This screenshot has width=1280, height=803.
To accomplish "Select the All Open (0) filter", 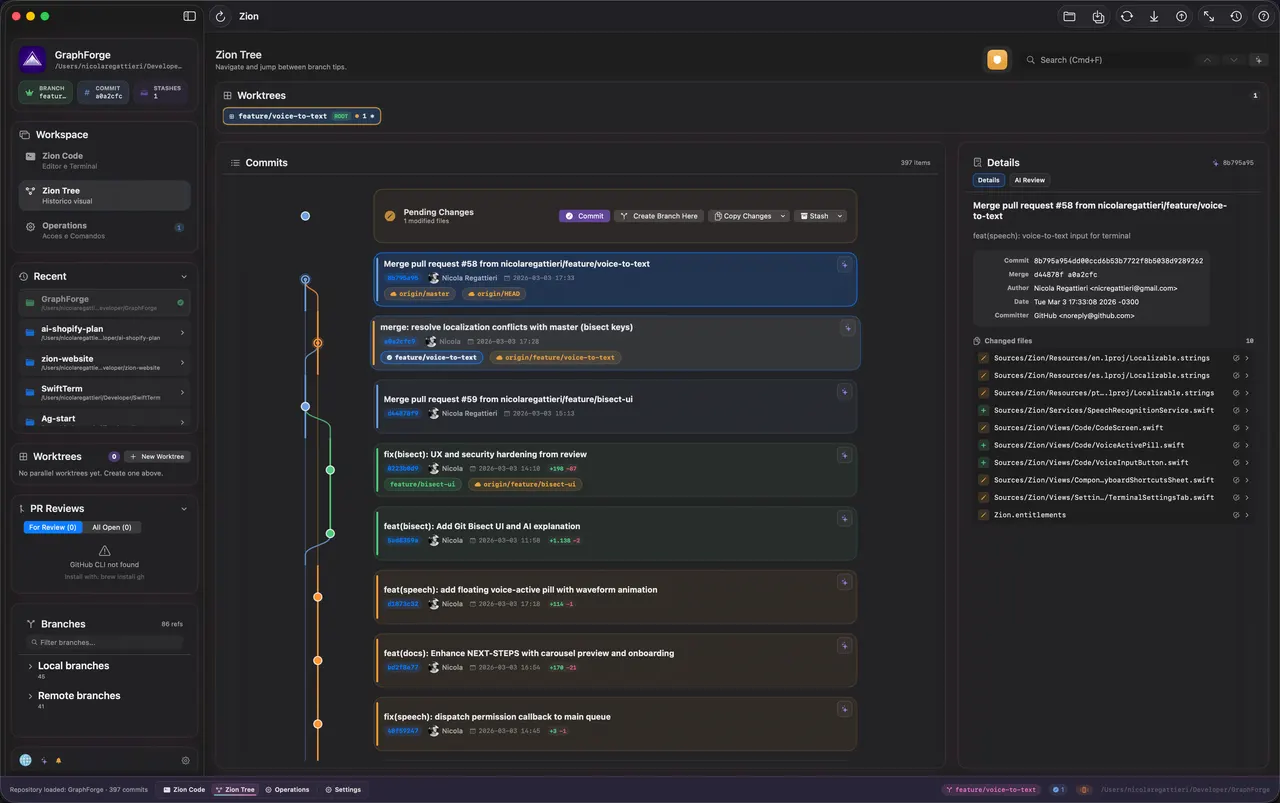I will tap(111, 527).
